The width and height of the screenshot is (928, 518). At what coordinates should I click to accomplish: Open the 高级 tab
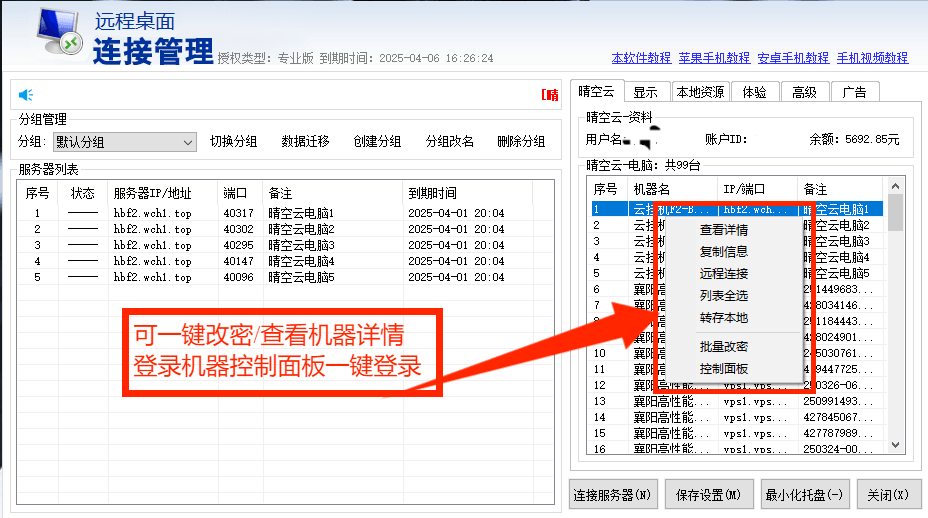click(x=804, y=92)
